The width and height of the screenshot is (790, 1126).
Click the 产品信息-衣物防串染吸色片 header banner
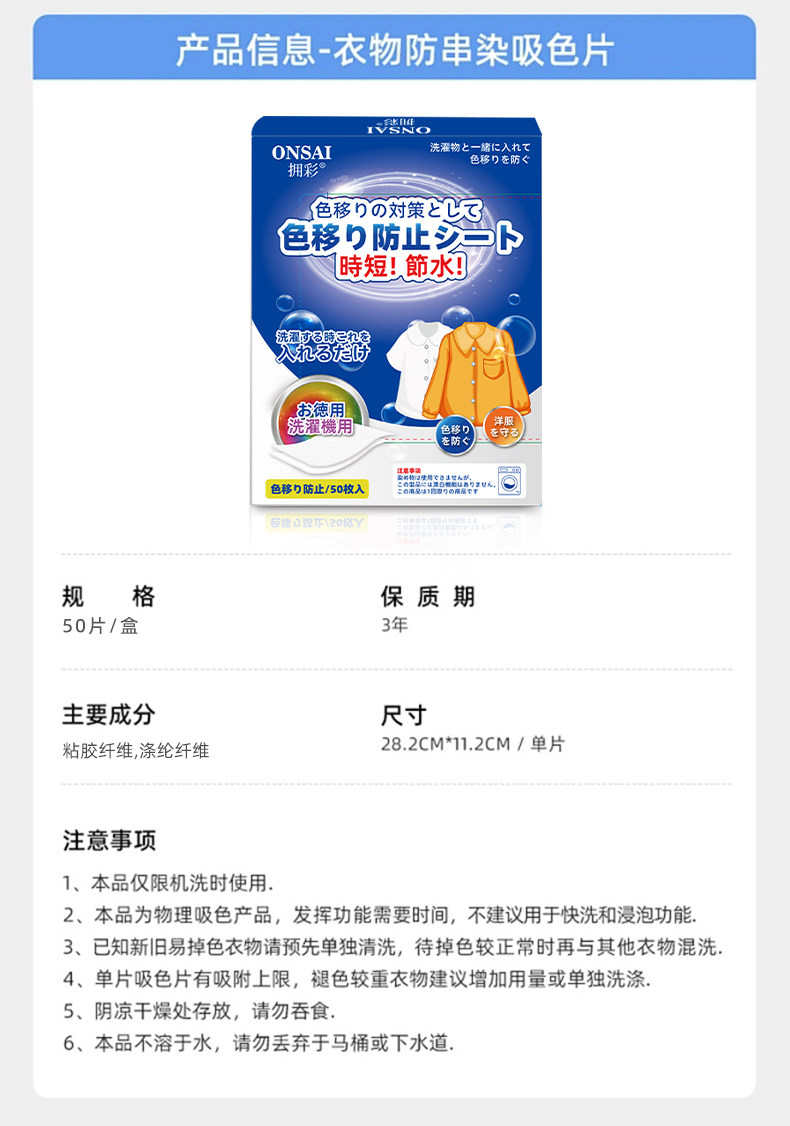394,47
